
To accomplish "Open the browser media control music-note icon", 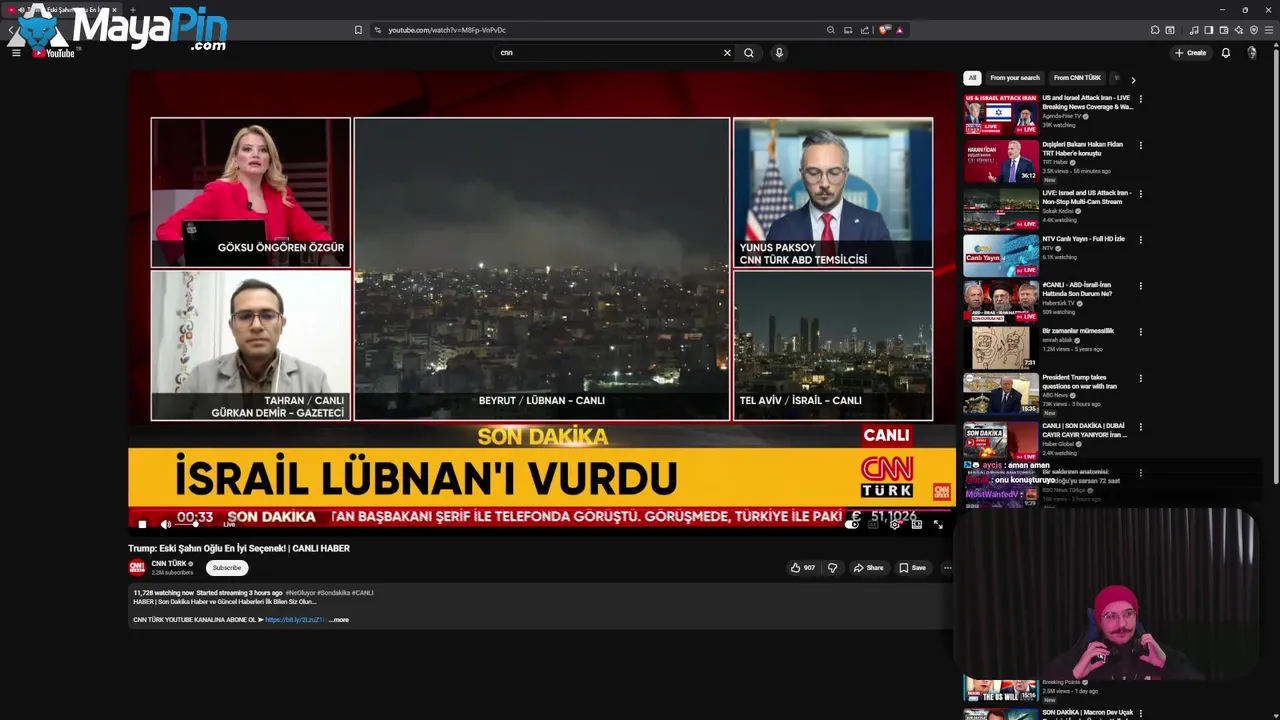I will pyautogui.click(x=1194, y=30).
